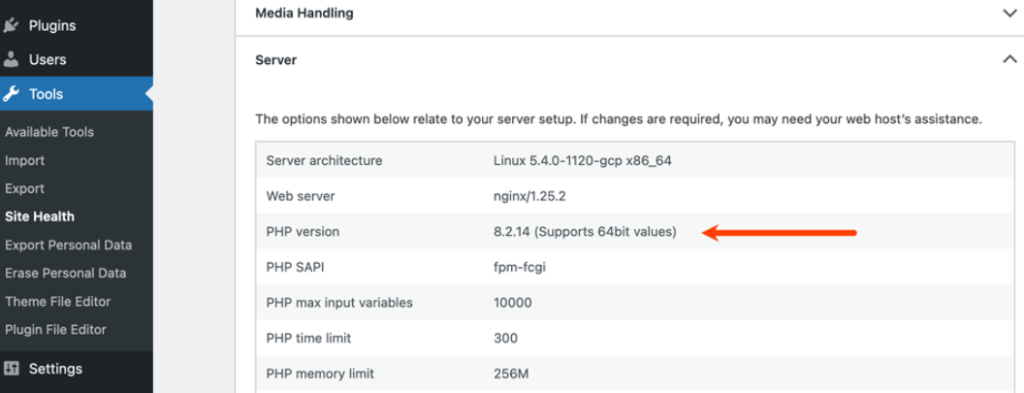Open the Import tools page
This screenshot has width=1024, height=393.
tap(25, 161)
